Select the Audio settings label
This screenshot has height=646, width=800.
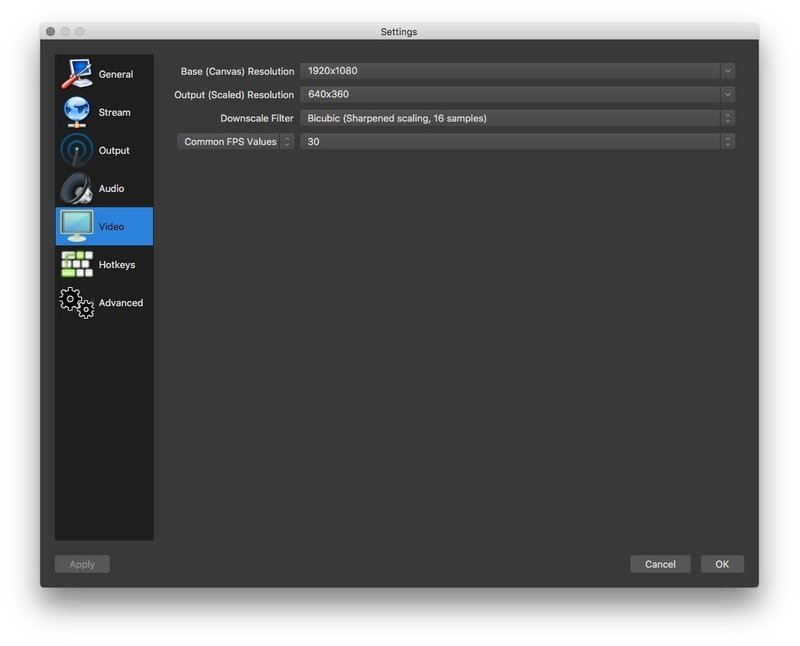(111, 188)
